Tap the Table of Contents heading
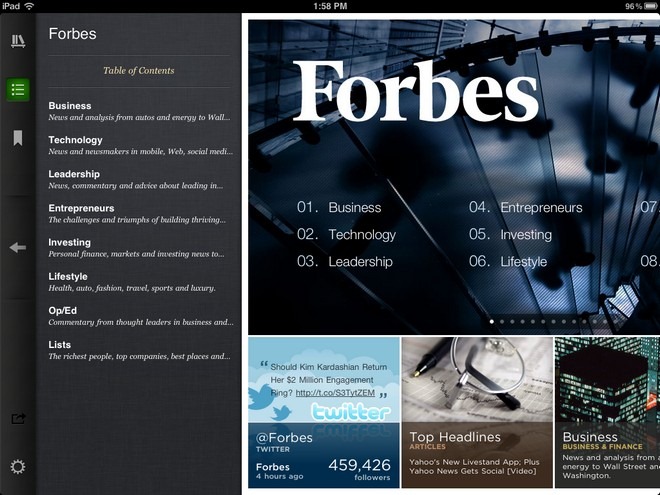Screen dimensions: 660x495 (x=139, y=71)
